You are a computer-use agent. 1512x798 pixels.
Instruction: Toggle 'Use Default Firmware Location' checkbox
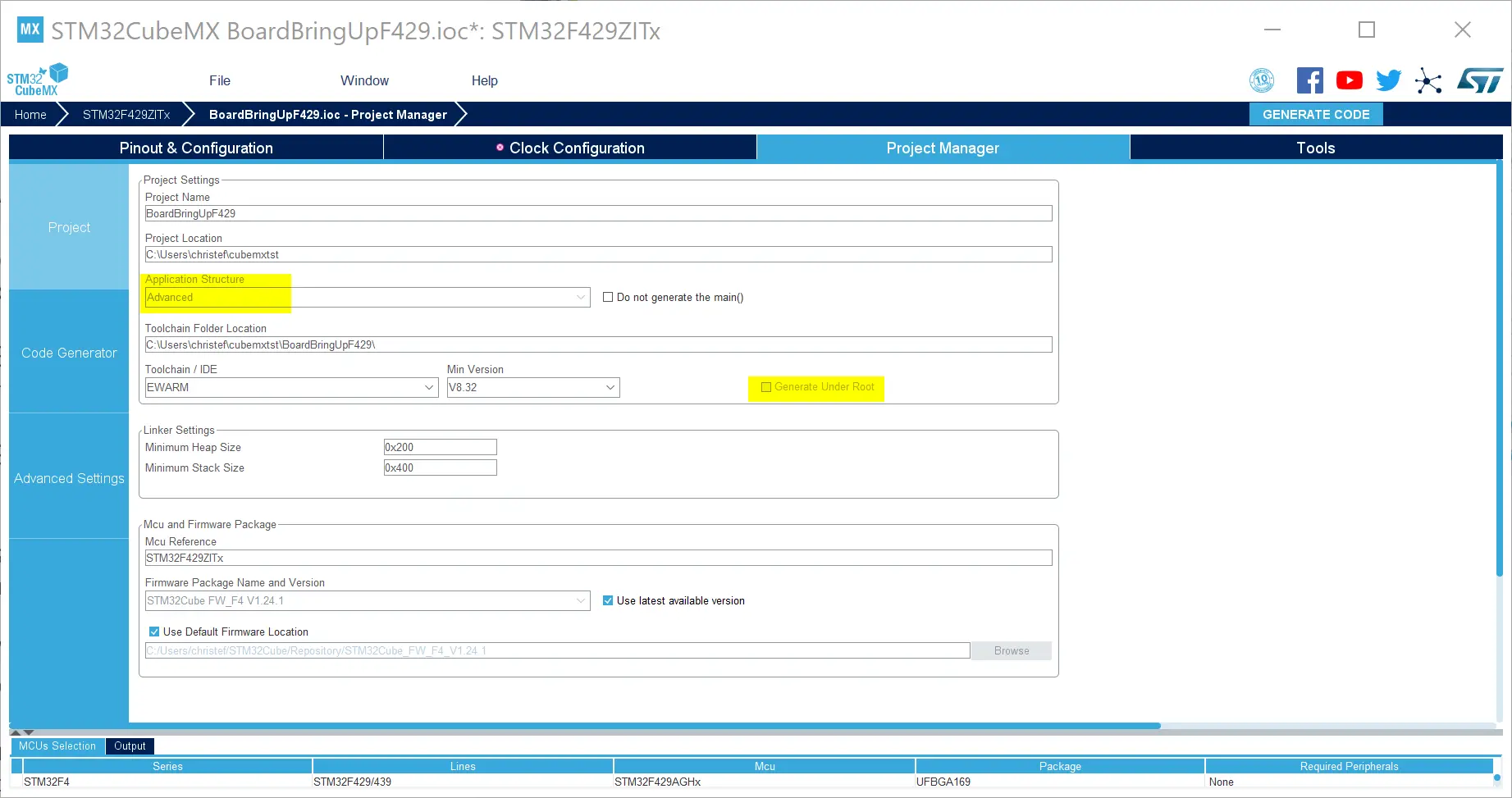point(154,632)
